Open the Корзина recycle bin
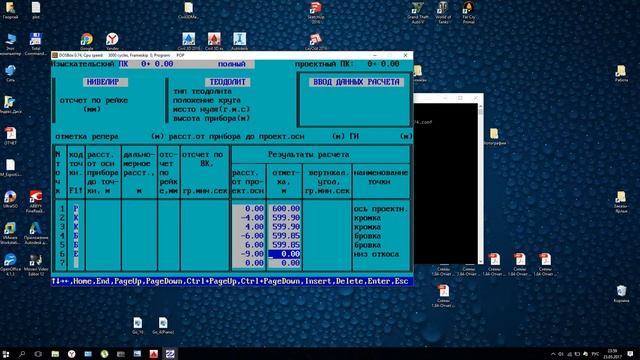640x360 pixels. coord(621,293)
